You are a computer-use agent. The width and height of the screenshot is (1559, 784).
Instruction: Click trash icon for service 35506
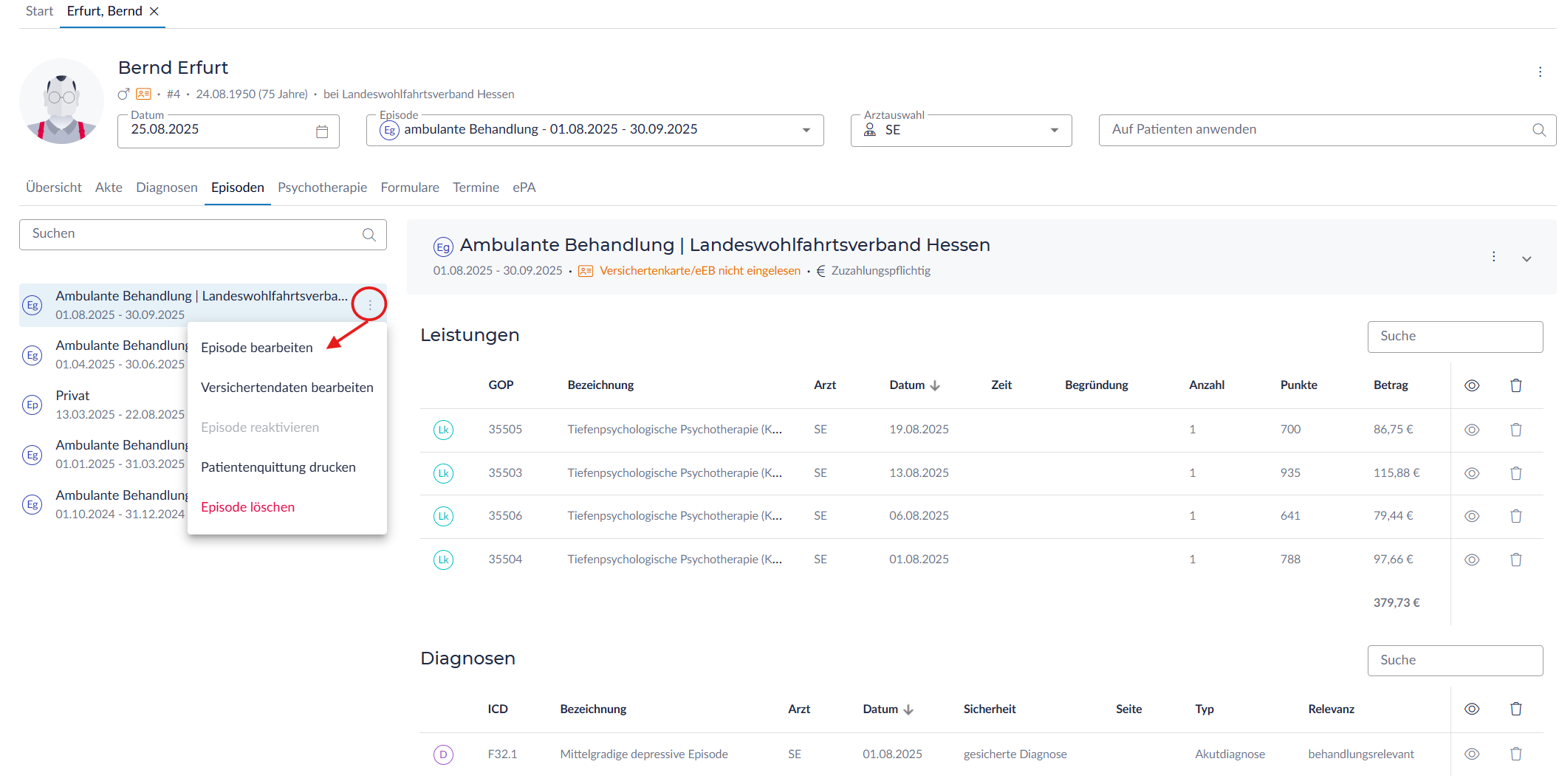pos(1515,516)
